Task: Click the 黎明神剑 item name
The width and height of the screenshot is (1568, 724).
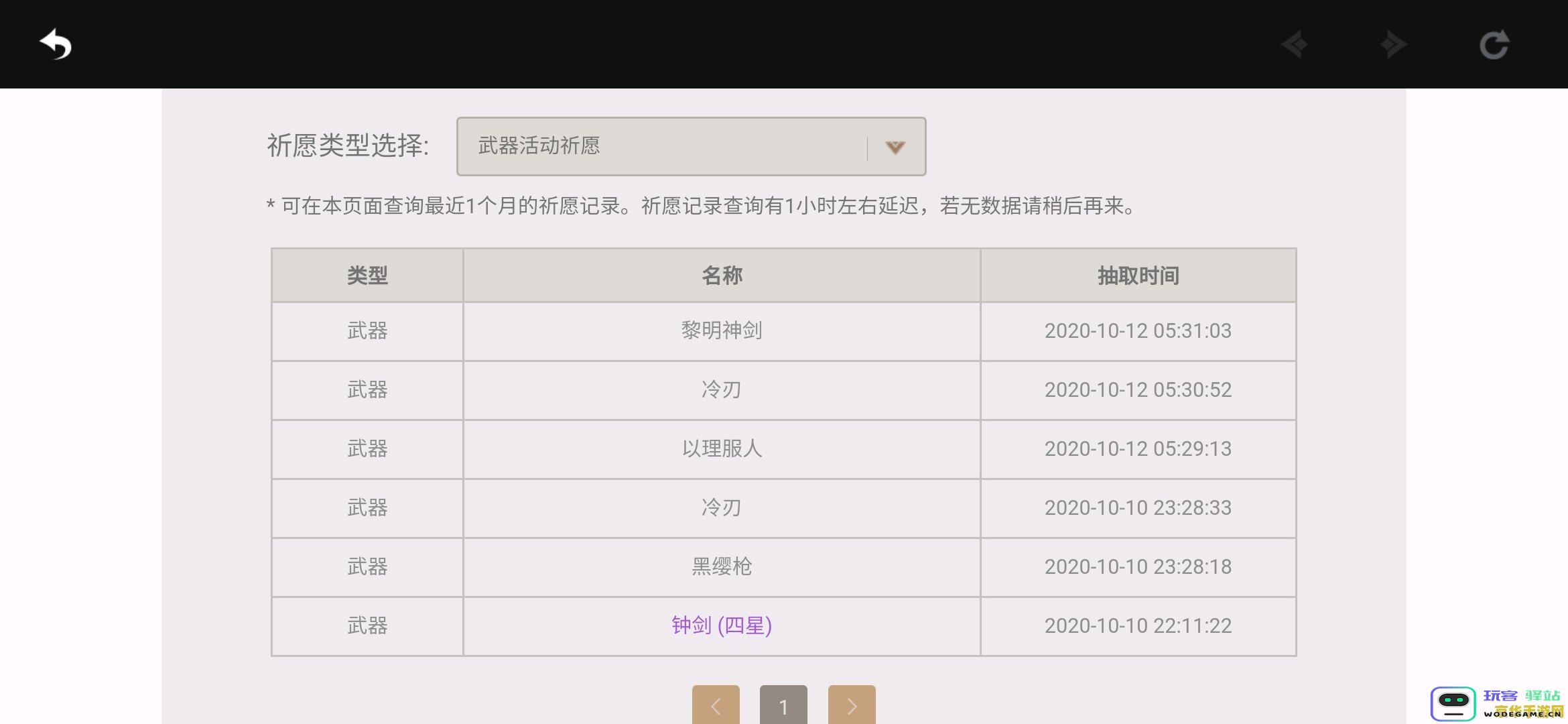Action: click(x=722, y=330)
